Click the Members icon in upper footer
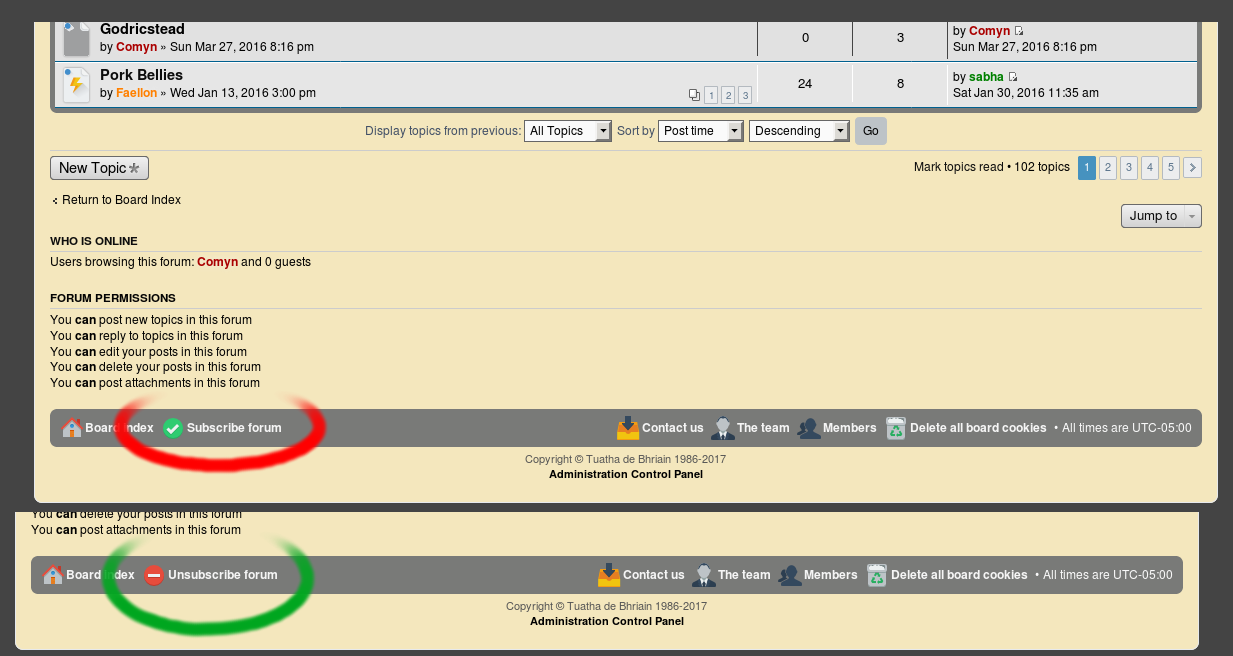This screenshot has height=656, width=1233. (x=808, y=428)
